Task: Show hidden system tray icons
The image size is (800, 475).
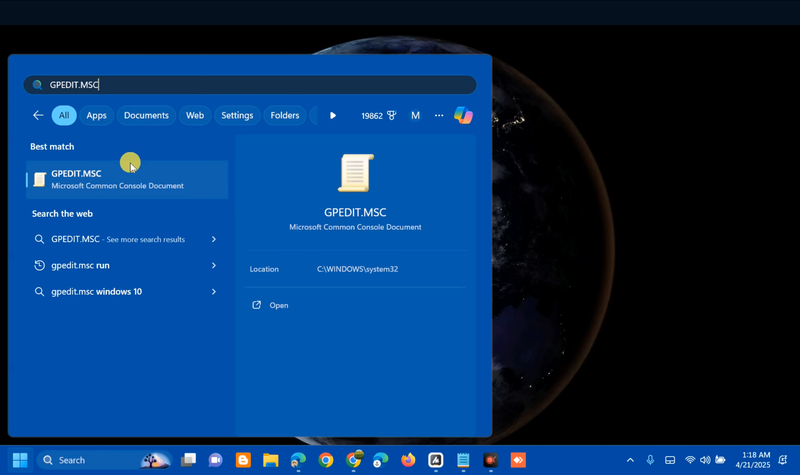Action: (631, 460)
